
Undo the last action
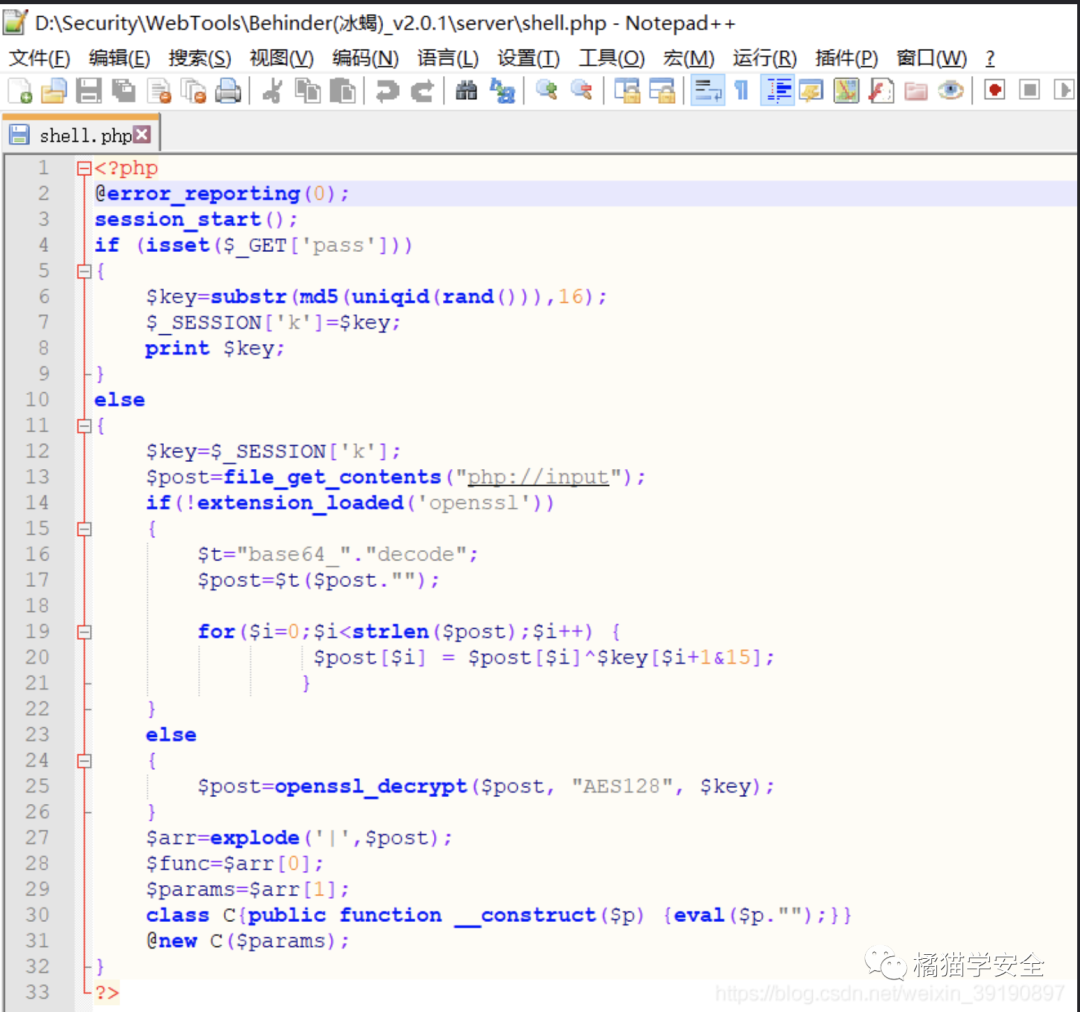(x=387, y=91)
